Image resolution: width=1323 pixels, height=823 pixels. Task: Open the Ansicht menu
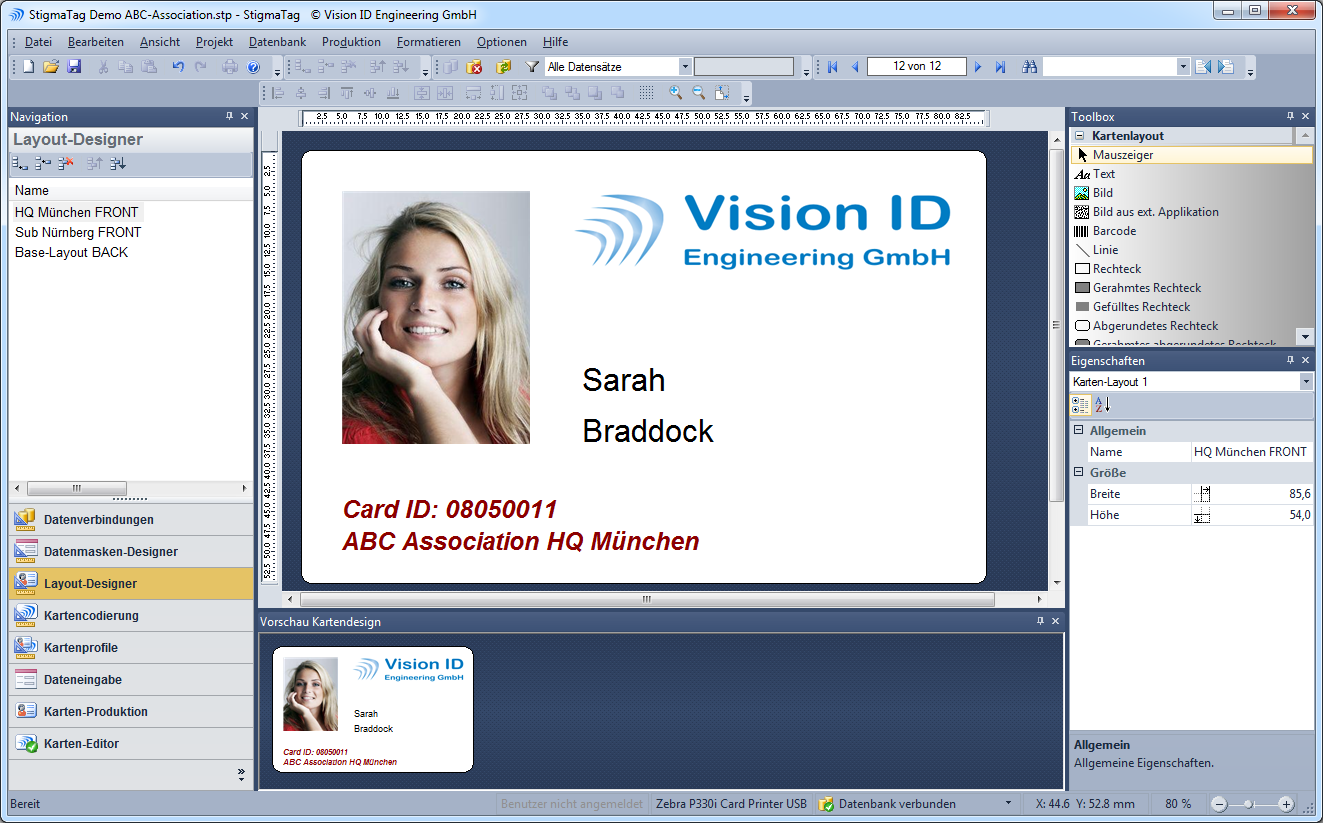coord(160,42)
